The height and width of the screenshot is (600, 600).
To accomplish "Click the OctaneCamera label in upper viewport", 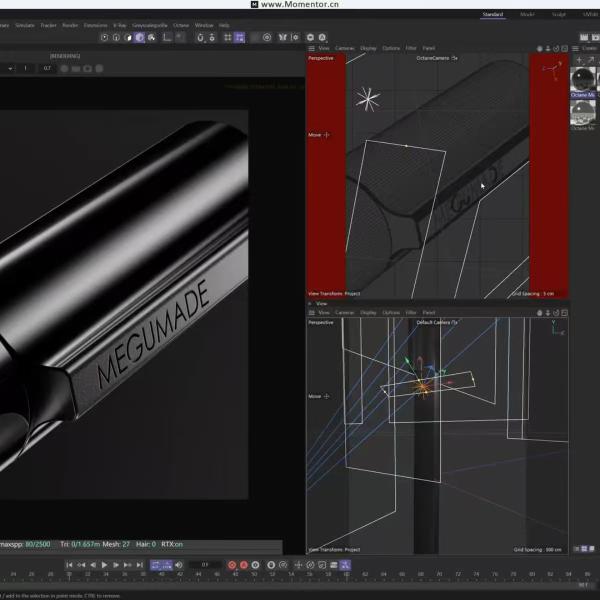I will pyautogui.click(x=437, y=58).
